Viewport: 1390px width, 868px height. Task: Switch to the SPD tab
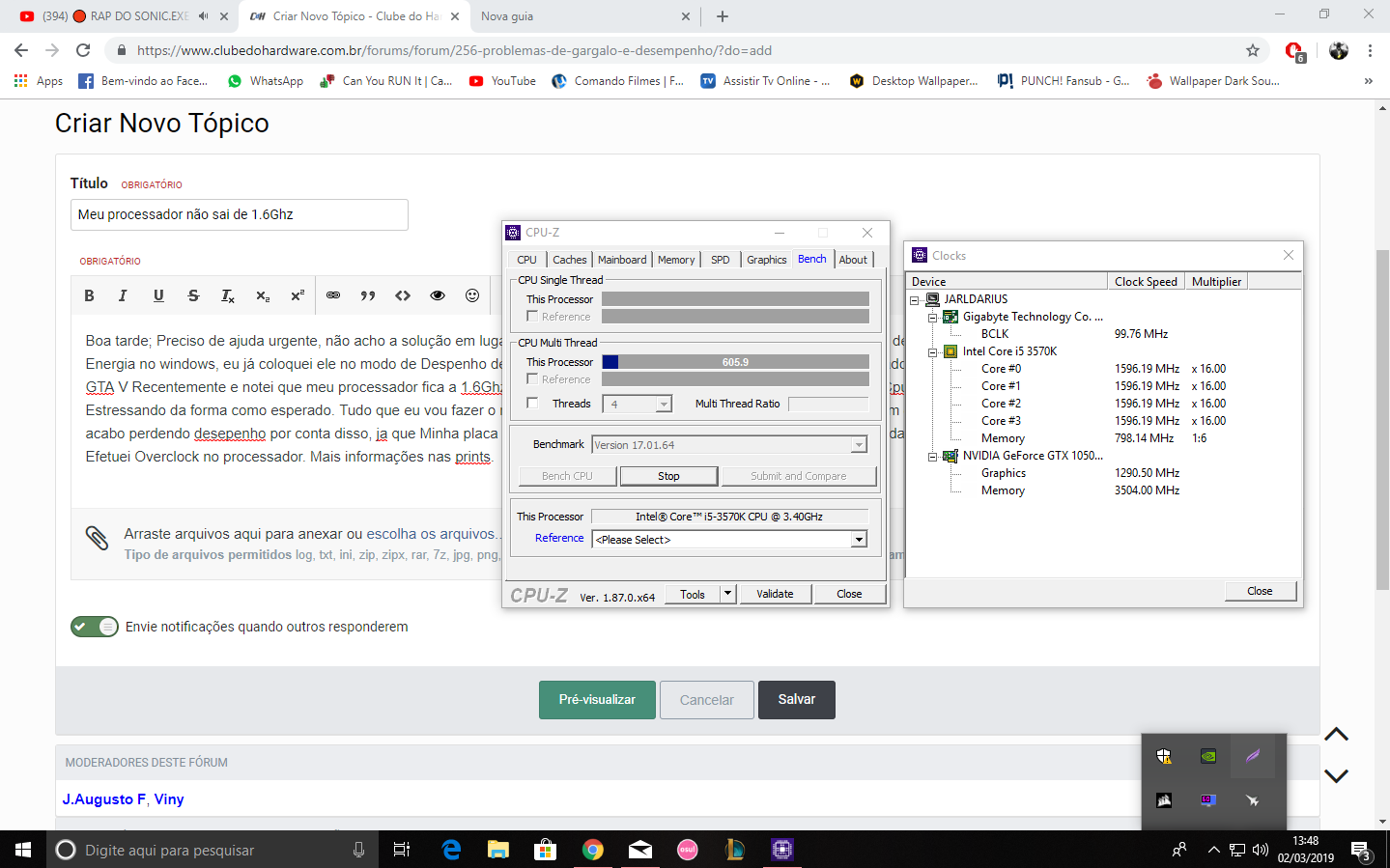click(x=721, y=260)
